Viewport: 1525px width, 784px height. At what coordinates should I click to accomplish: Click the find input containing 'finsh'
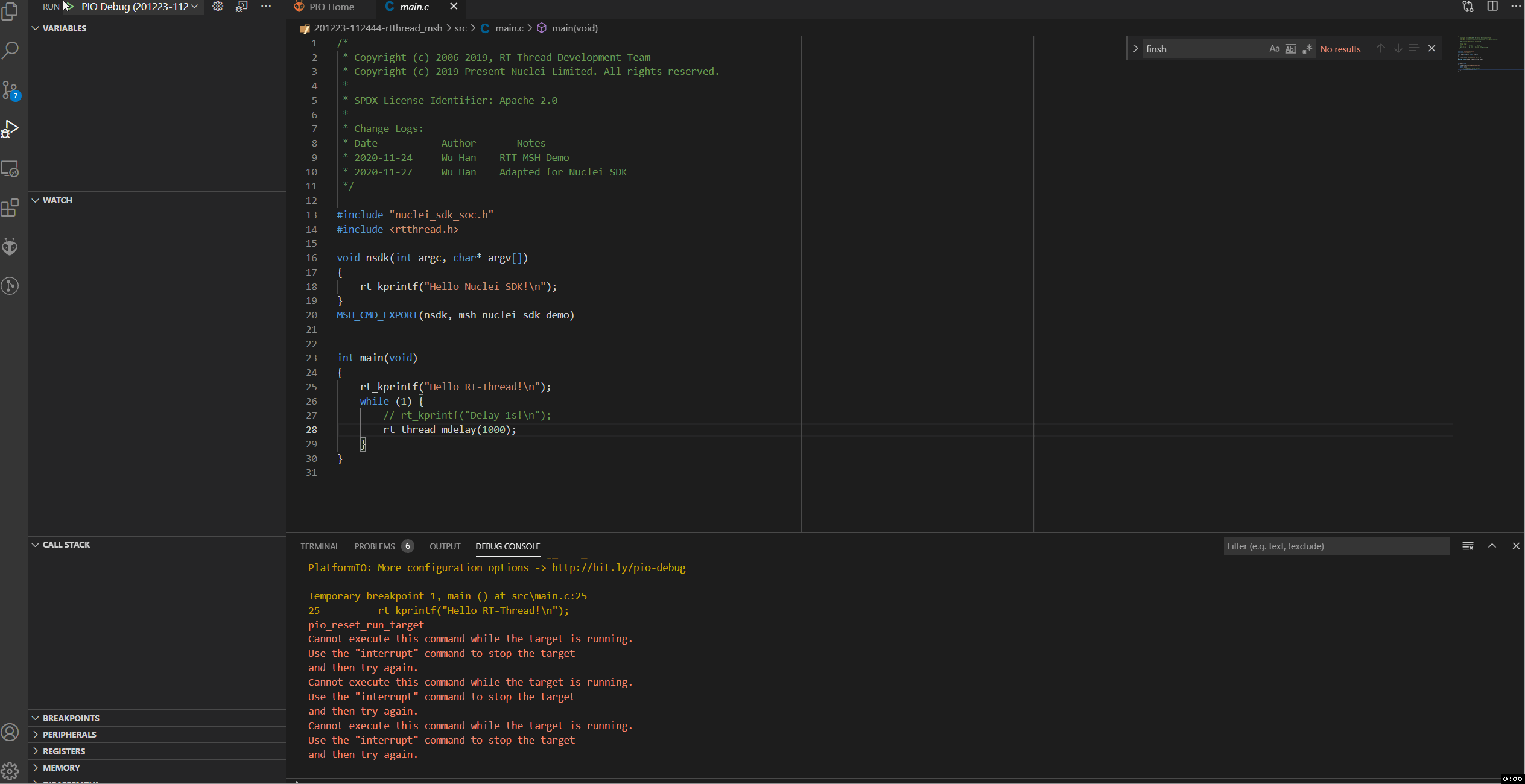point(1203,49)
